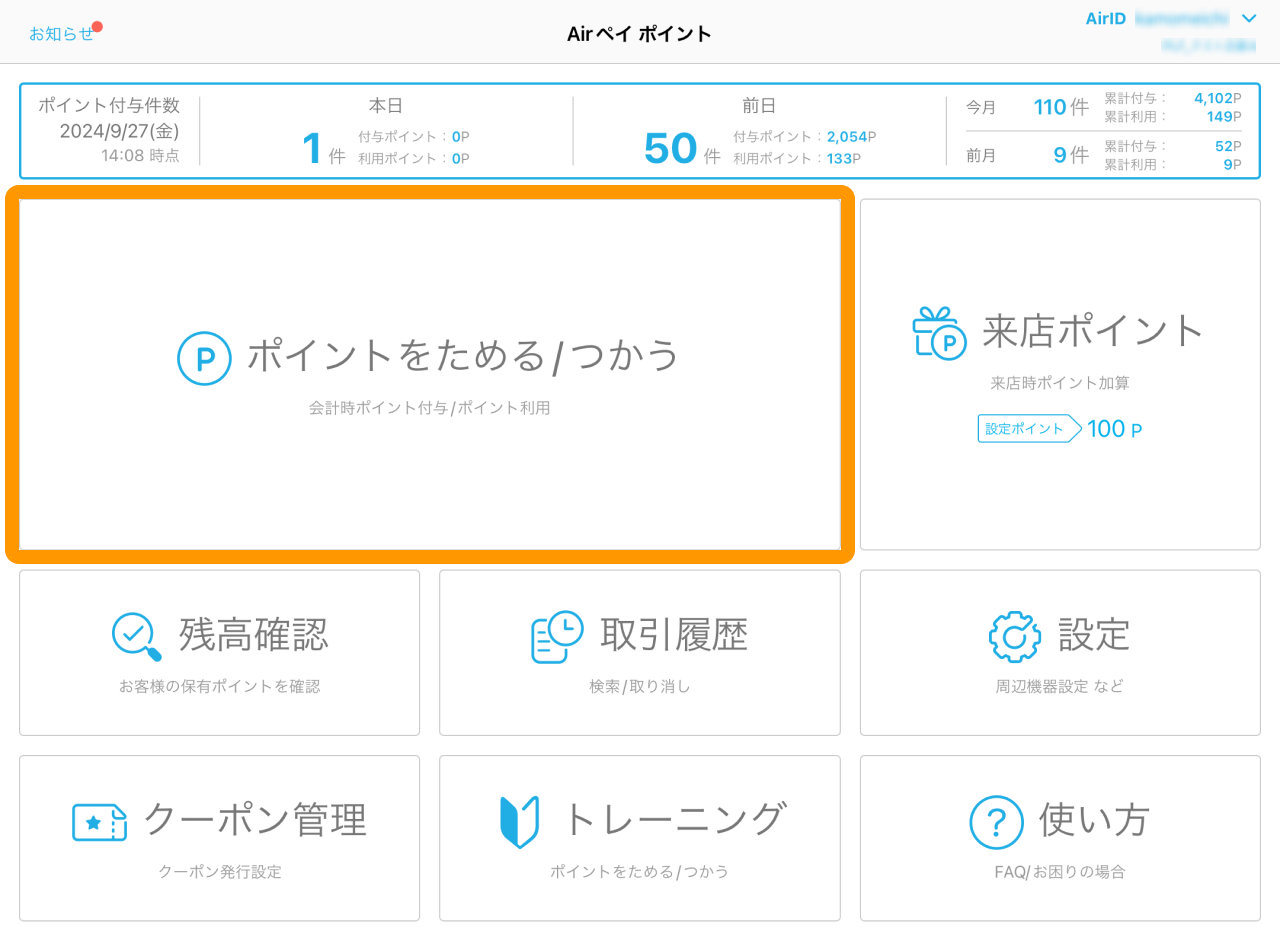Click the 前日 count of 50 件
Image resolution: width=1280 pixels, height=941 pixels.
(x=682, y=149)
